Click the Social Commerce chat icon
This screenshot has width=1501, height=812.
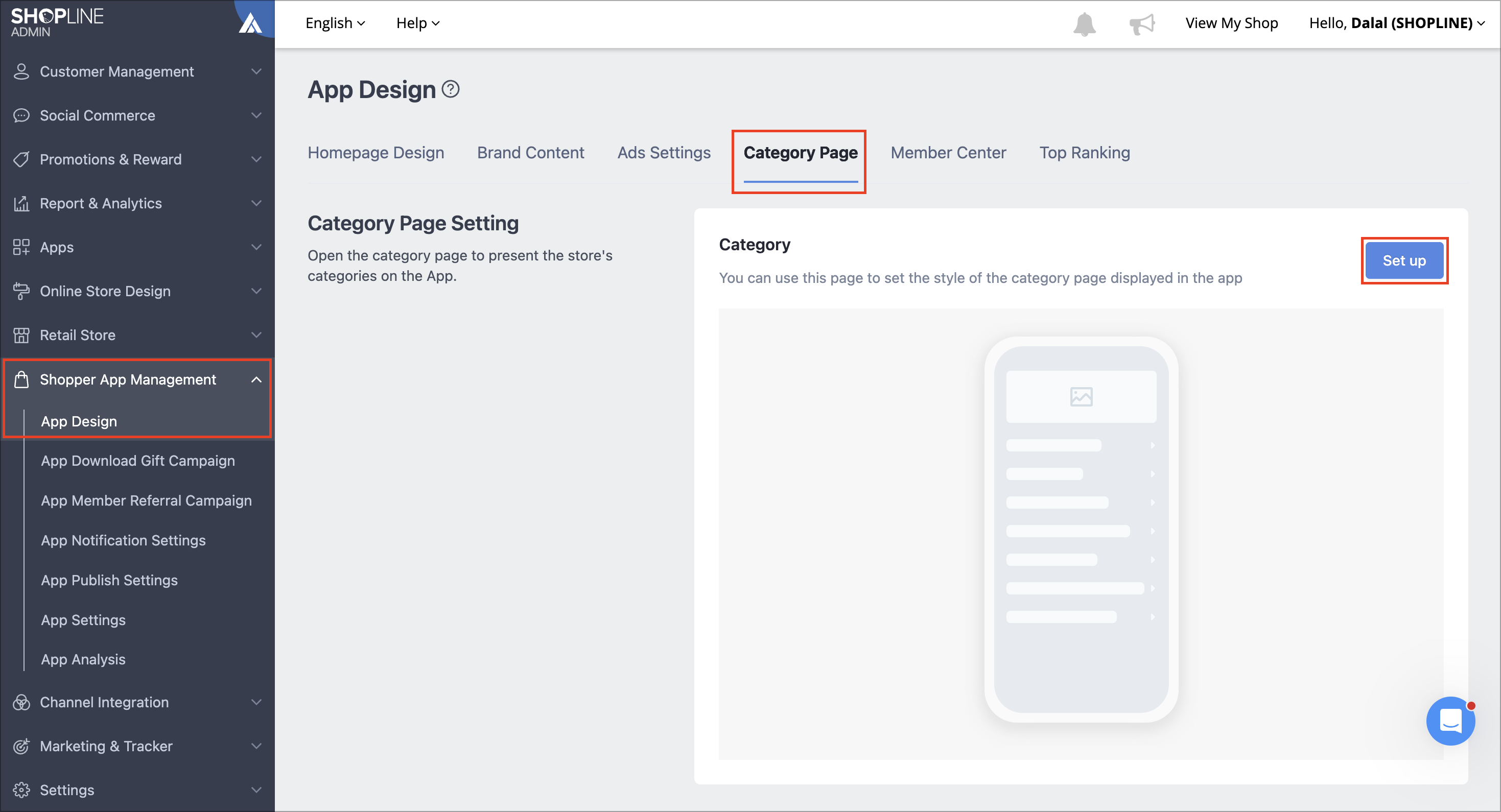21,115
